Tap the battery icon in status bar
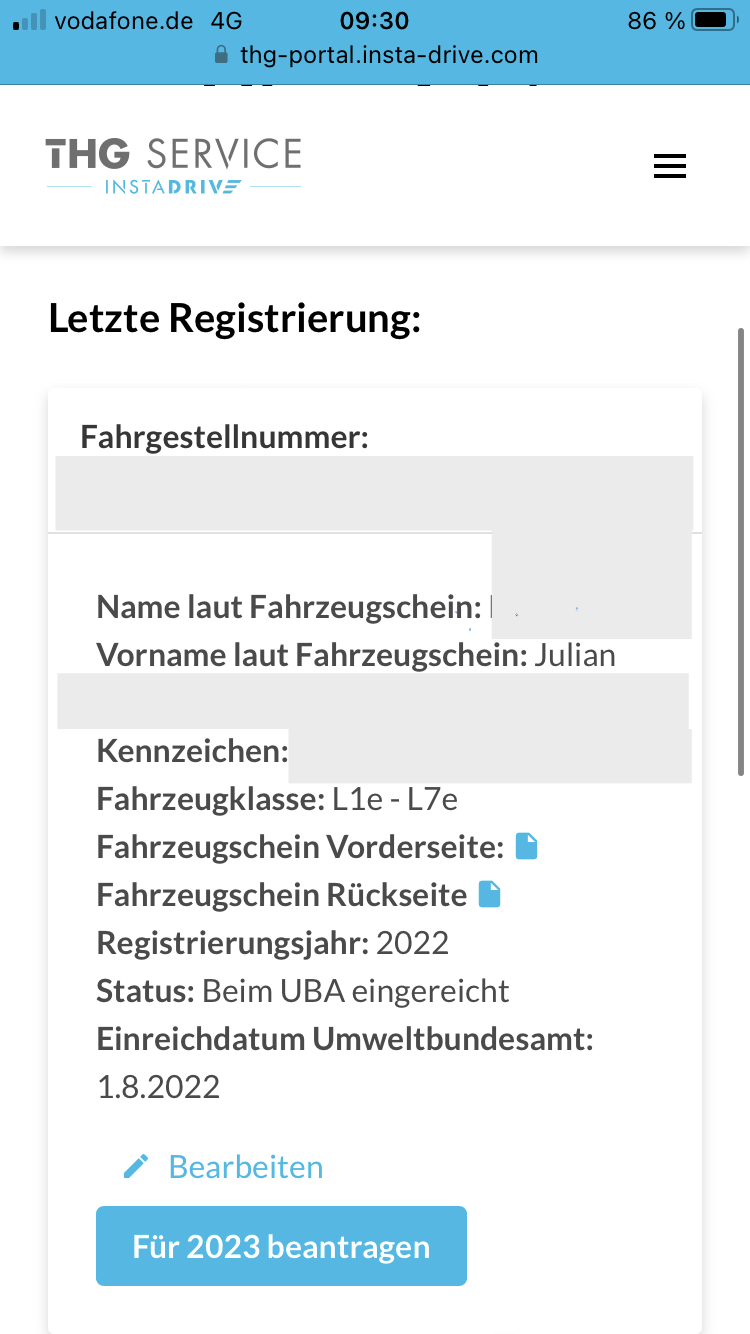 [x=714, y=20]
